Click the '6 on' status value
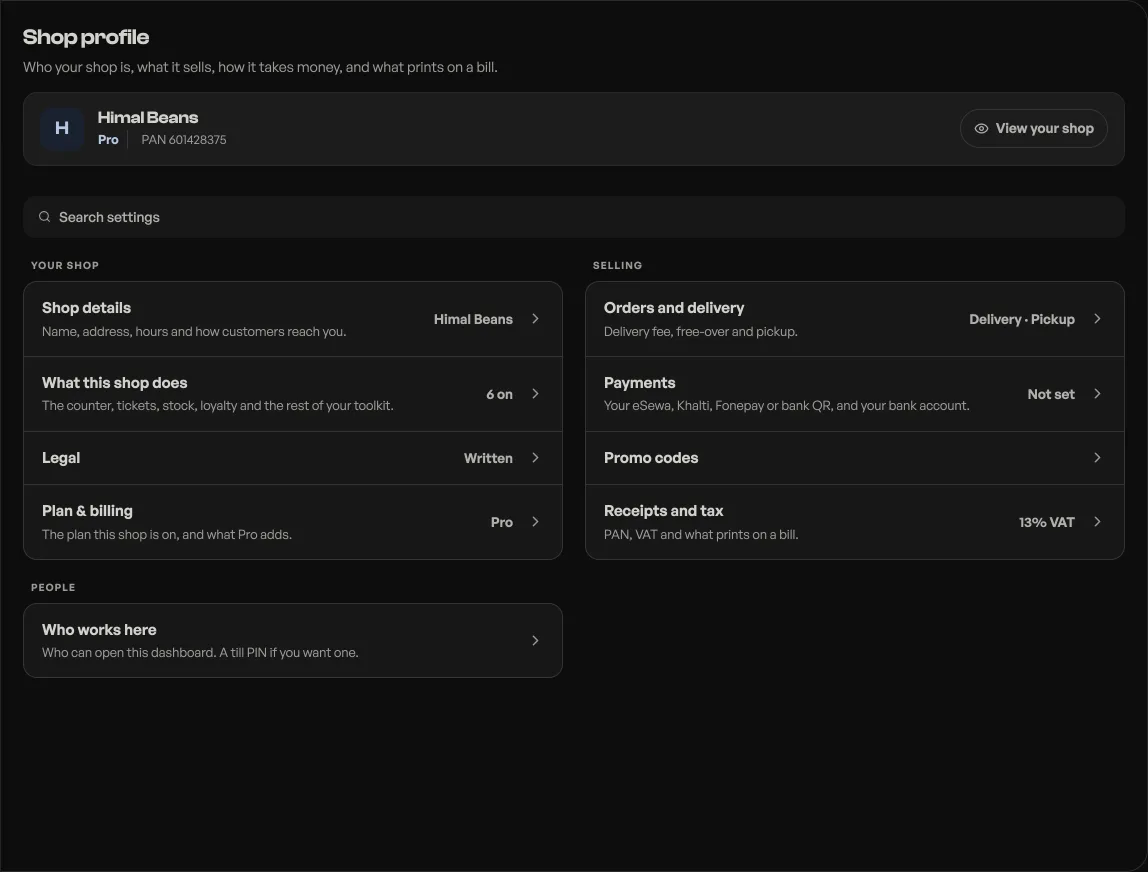This screenshot has width=1148, height=872. [499, 394]
